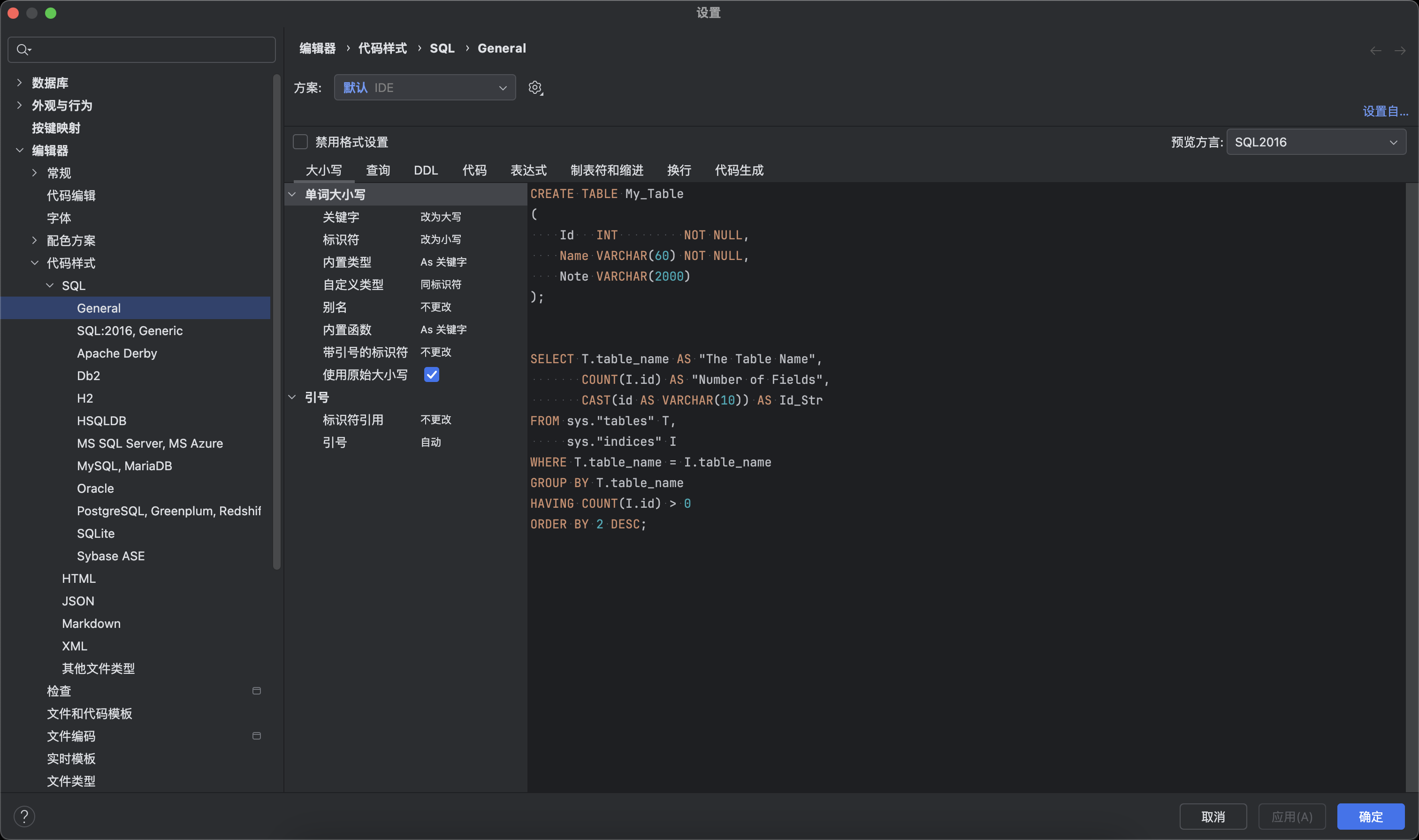Image resolution: width=1419 pixels, height=840 pixels.
Task: Click the search magnifier icon
Action: click(x=23, y=50)
